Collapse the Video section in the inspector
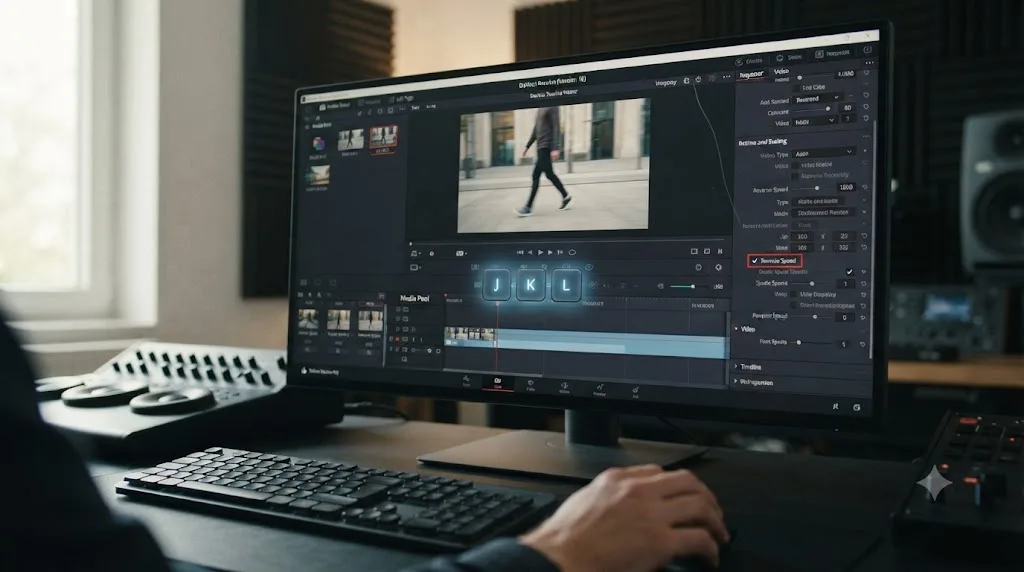This screenshot has height=572, width=1024. [x=737, y=329]
